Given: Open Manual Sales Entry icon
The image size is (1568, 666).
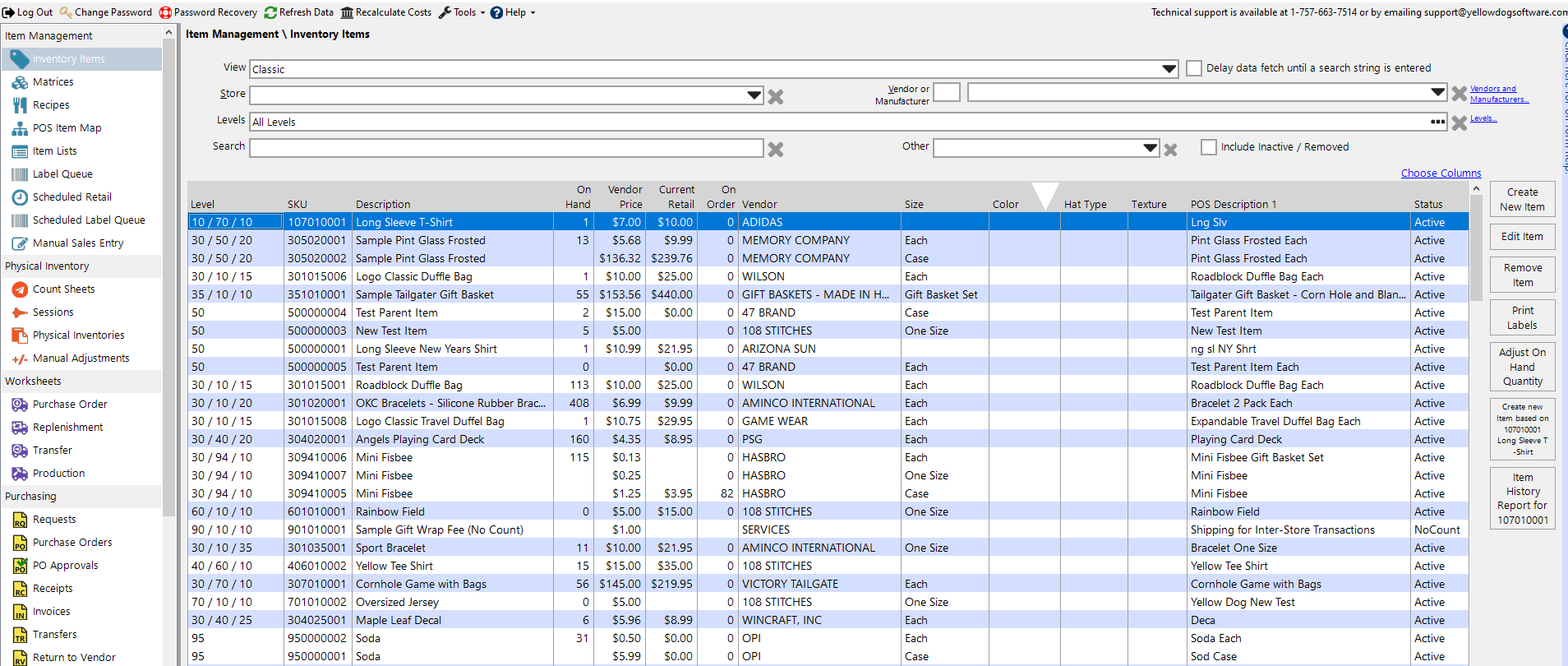Looking at the screenshot, I should point(20,243).
